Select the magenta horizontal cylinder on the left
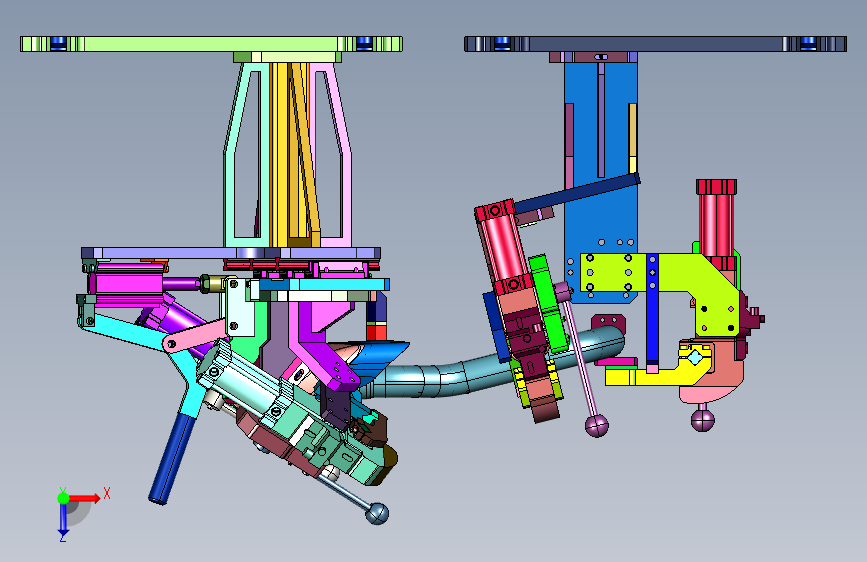Screen dimensions: 867x562 click(x=127, y=284)
